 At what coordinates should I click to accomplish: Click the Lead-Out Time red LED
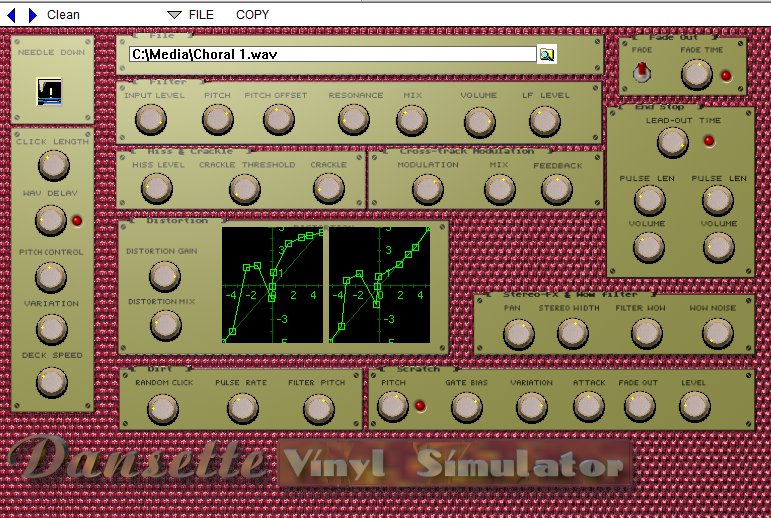pyautogui.click(x=709, y=141)
